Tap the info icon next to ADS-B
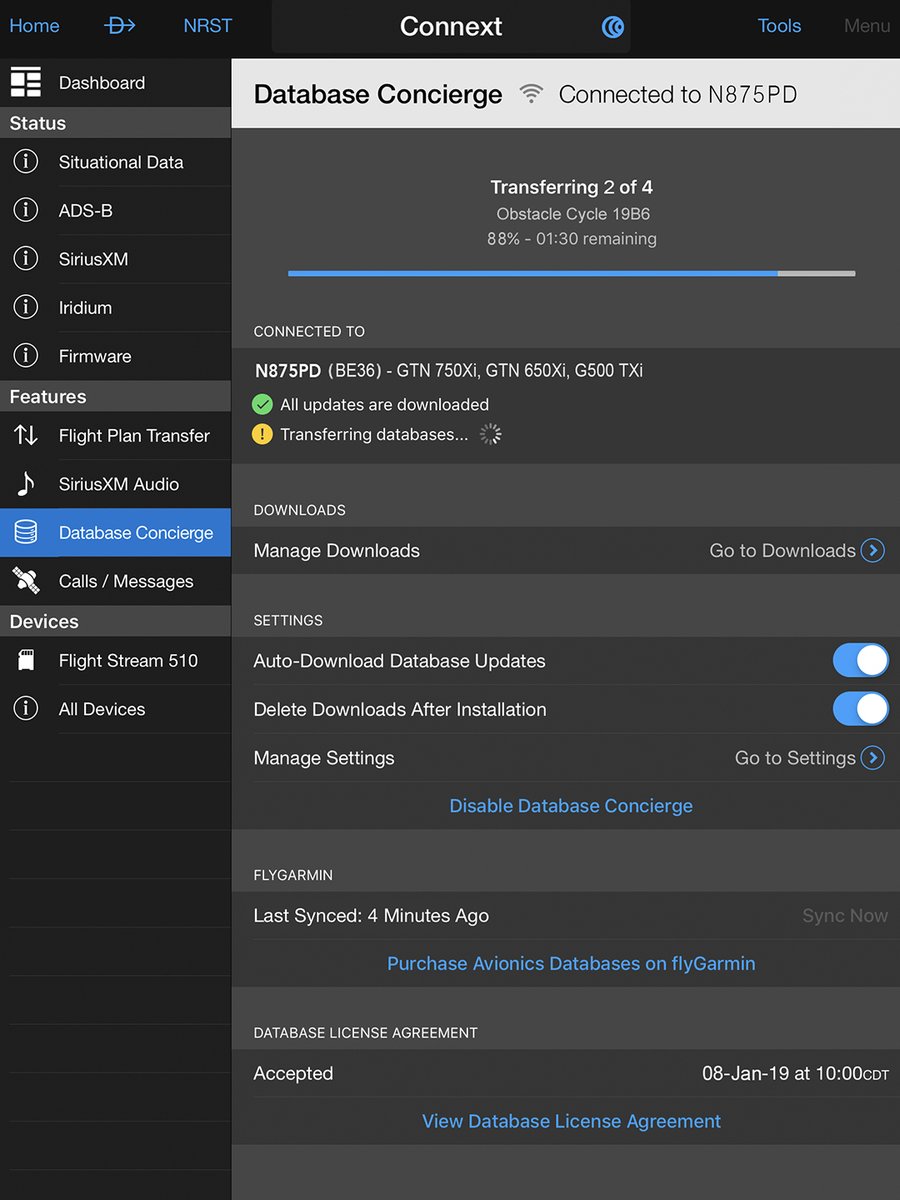This screenshot has height=1200, width=900. [x=26, y=210]
